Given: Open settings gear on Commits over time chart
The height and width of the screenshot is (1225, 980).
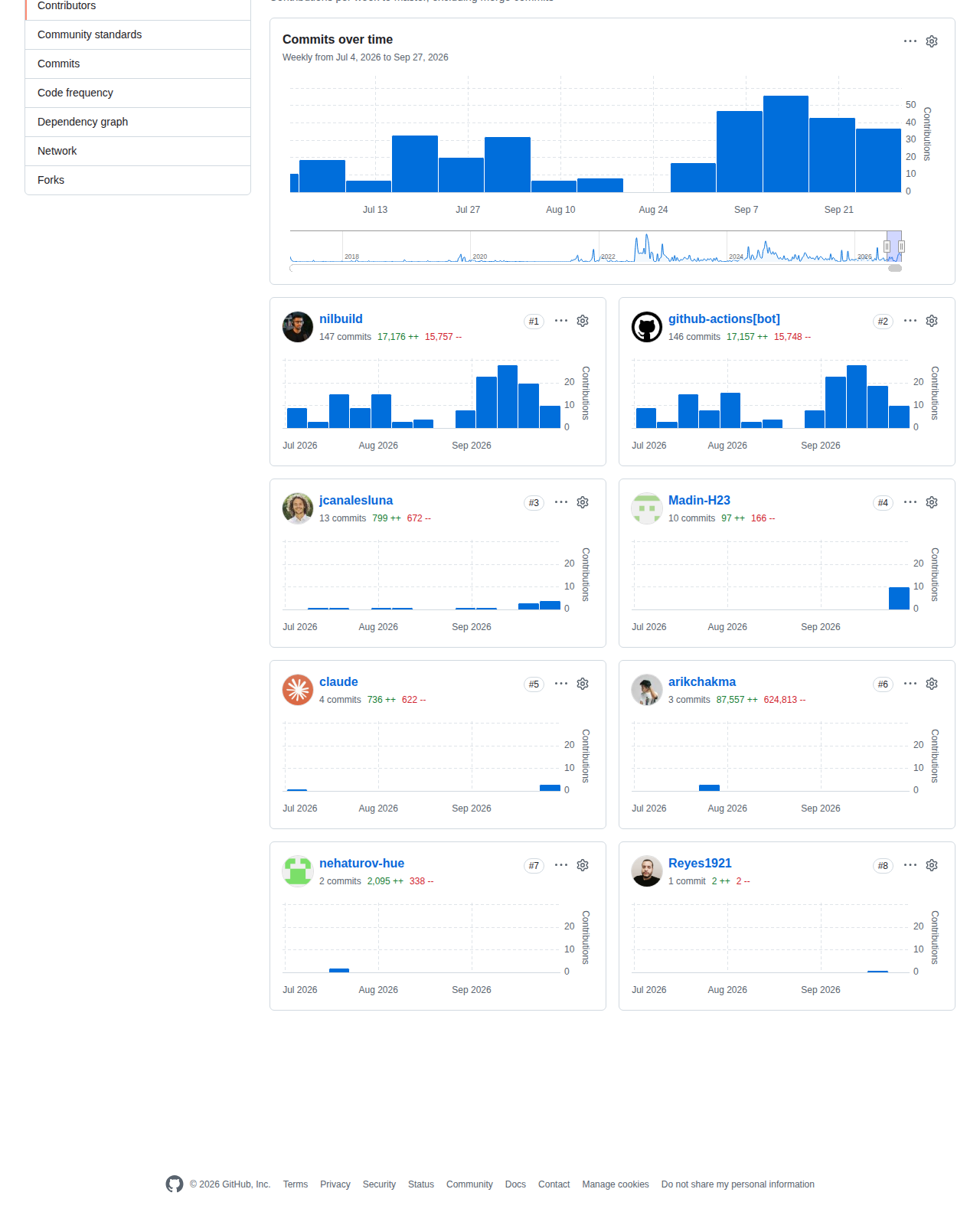Looking at the screenshot, I should (932, 41).
